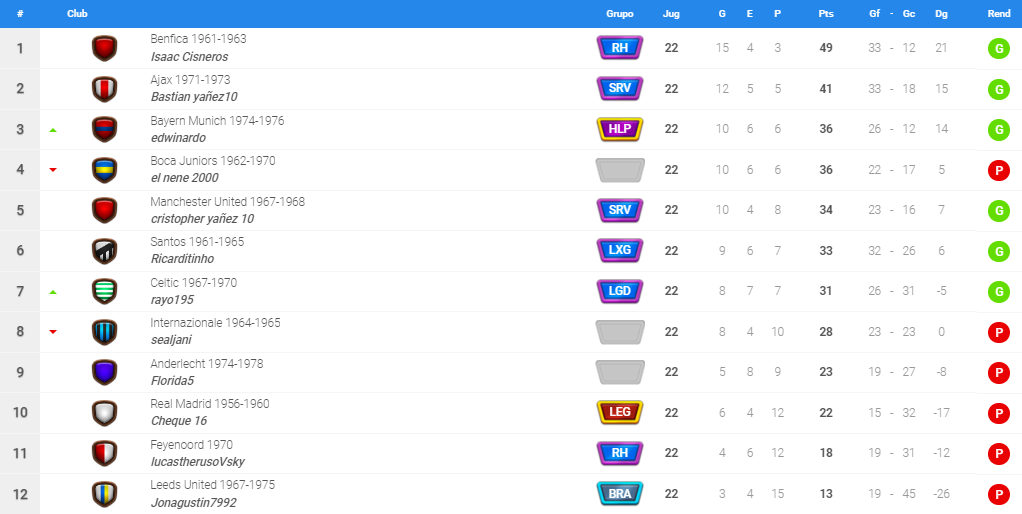Viewport: 1022px width, 514px height.
Task: Click the Santos black and white shield
Action: tap(104, 251)
